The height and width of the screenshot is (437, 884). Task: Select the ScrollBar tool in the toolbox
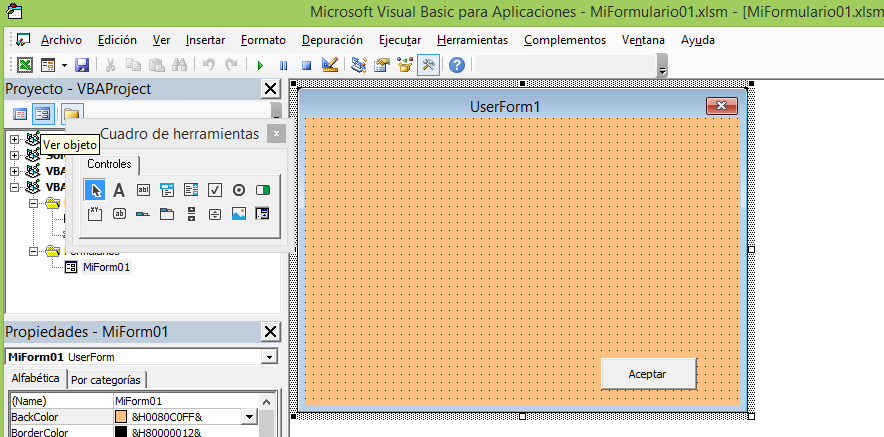(x=191, y=214)
